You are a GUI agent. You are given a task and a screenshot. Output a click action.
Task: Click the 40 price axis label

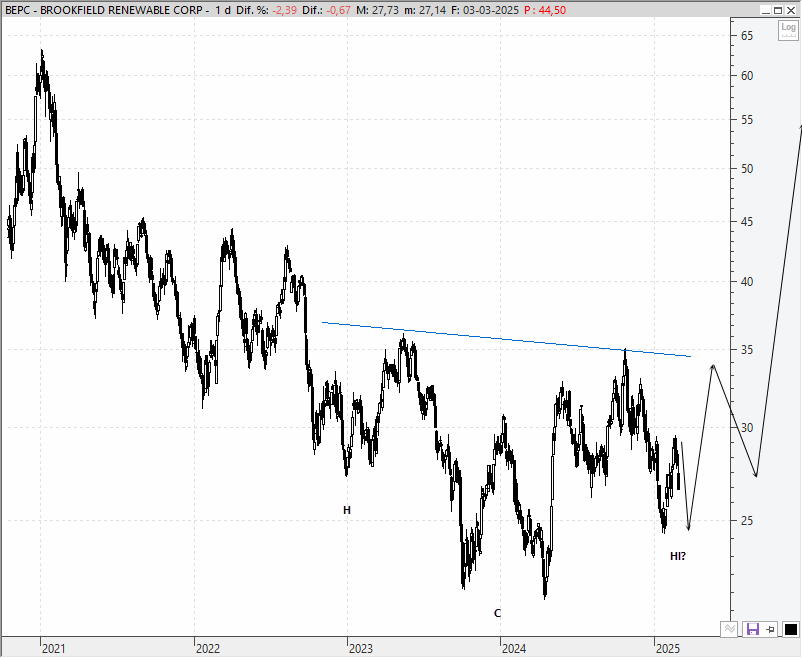tap(747, 282)
